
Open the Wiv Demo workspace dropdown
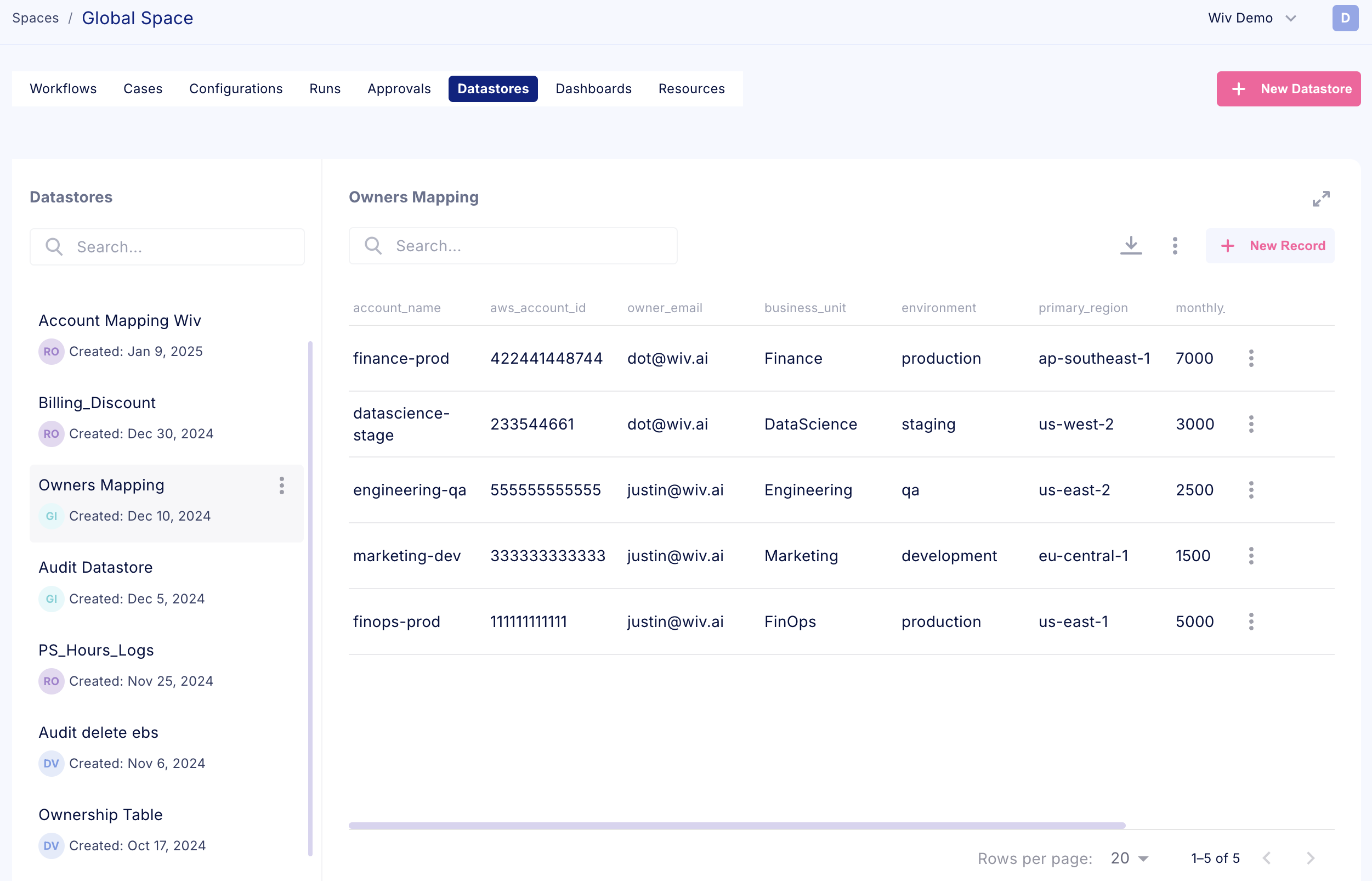[1251, 18]
